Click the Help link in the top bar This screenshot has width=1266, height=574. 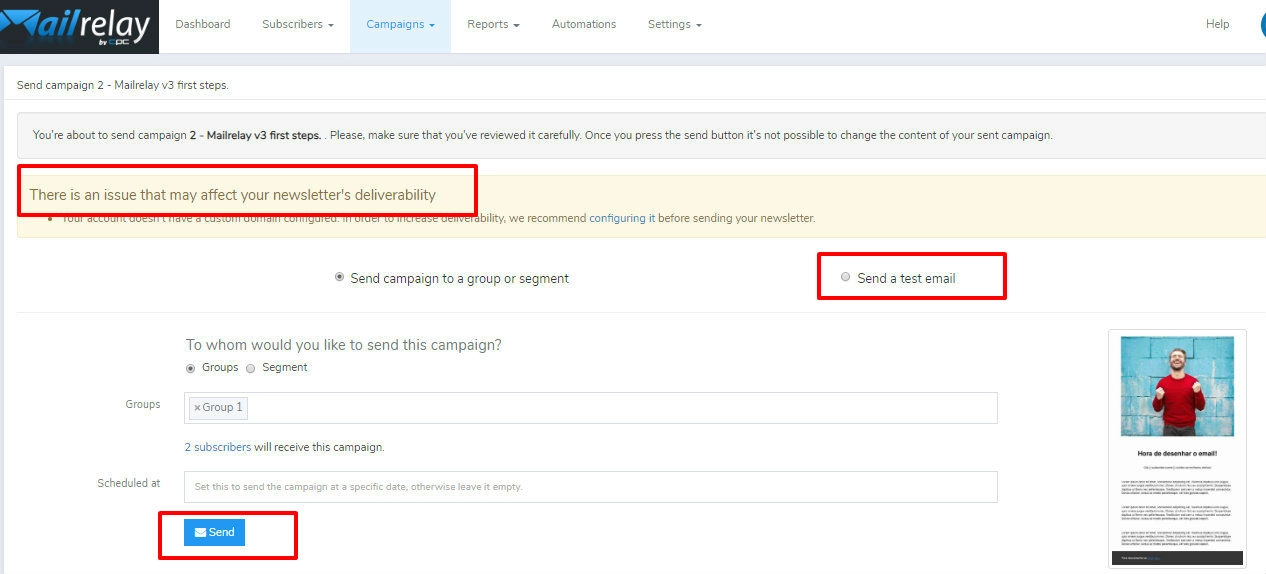(1217, 25)
